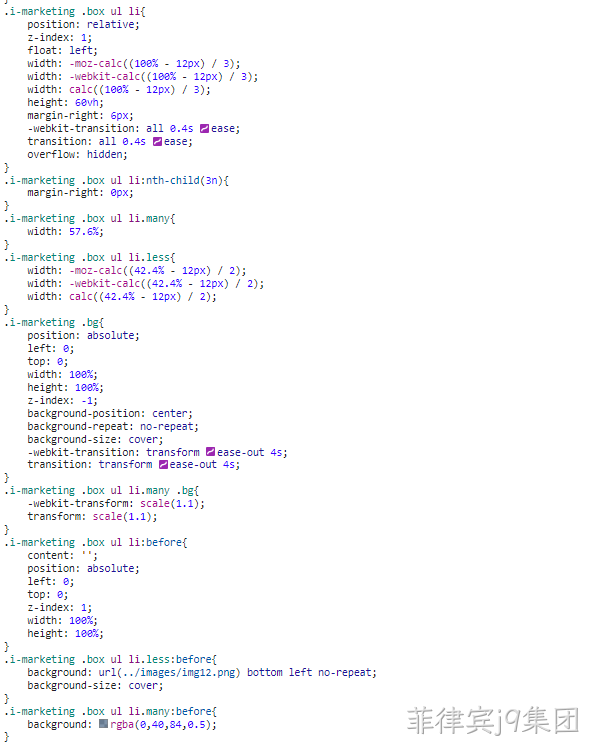Image resolution: width=591 pixels, height=745 pixels.
Task: Click ease-out curve icon in transition transform line
Action: click(163, 465)
